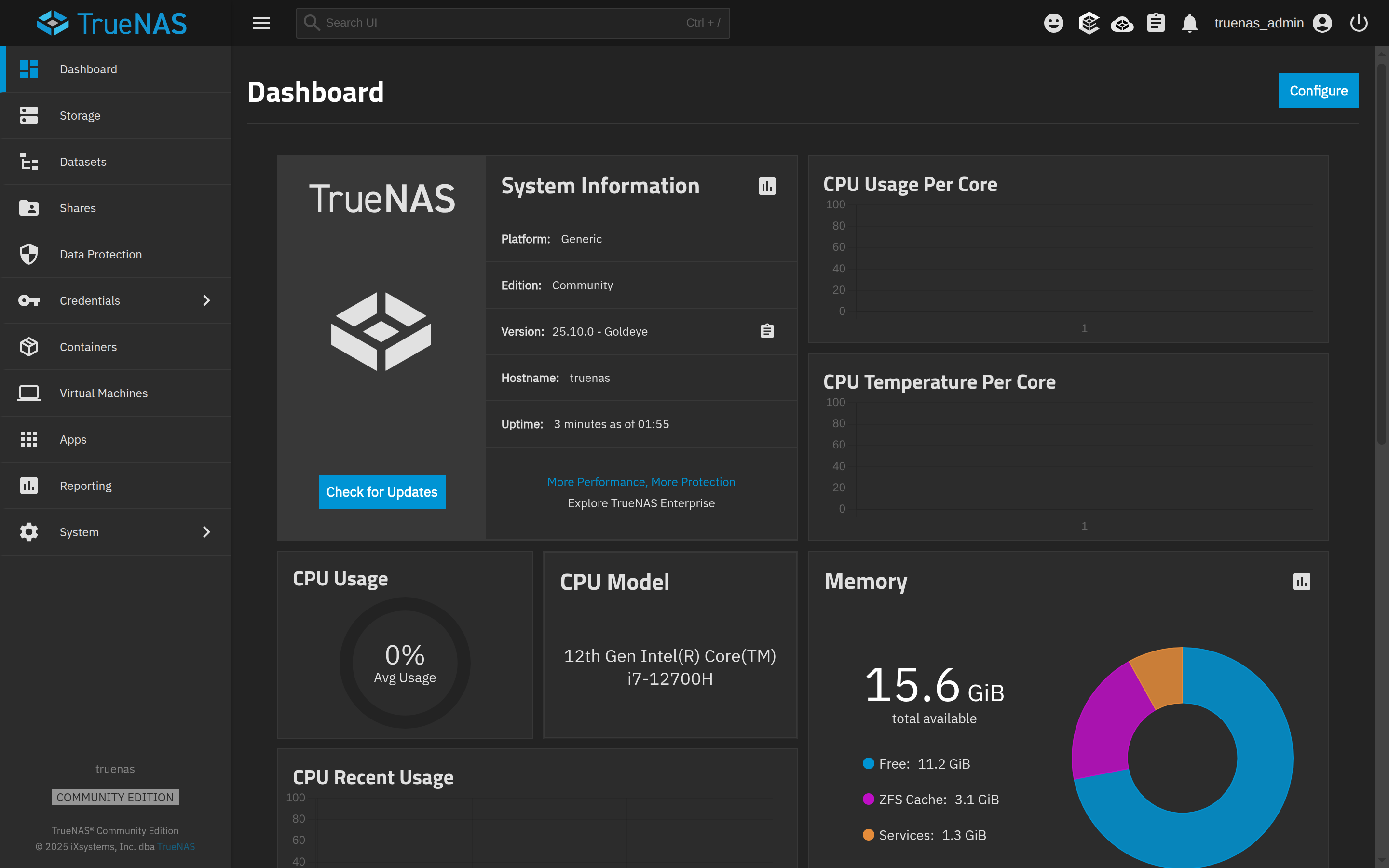This screenshot has width=1389, height=868.
Task: Click the System gear icon
Action: (x=29, y=532)
